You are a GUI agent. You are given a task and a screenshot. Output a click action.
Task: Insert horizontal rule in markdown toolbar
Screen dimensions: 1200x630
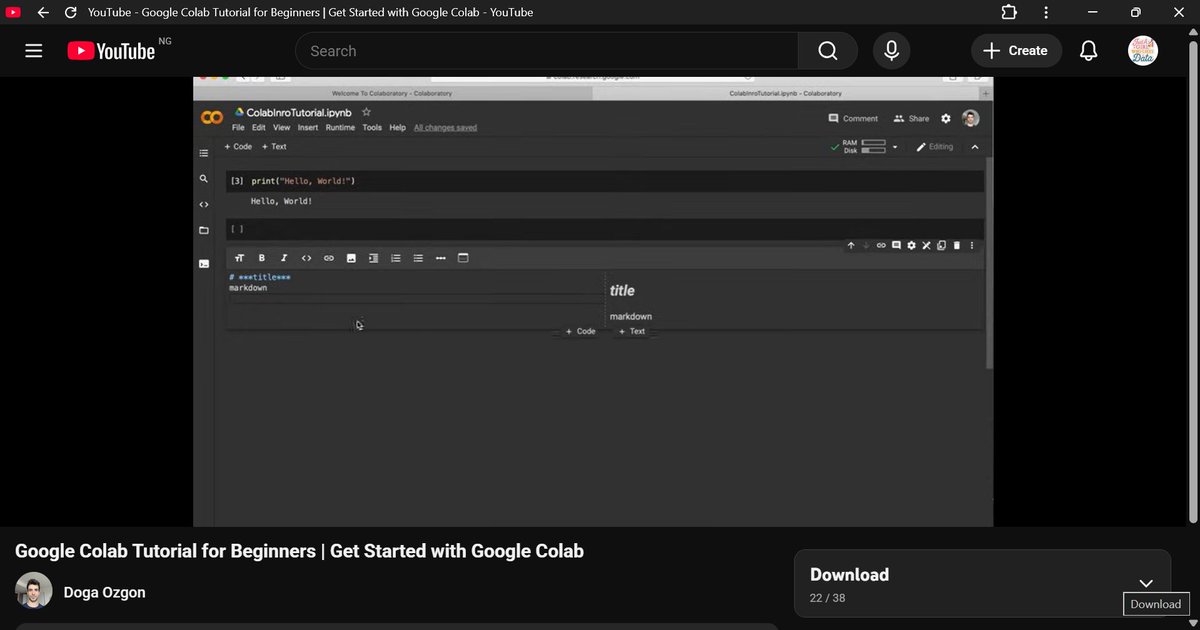(x=440, y=258)
